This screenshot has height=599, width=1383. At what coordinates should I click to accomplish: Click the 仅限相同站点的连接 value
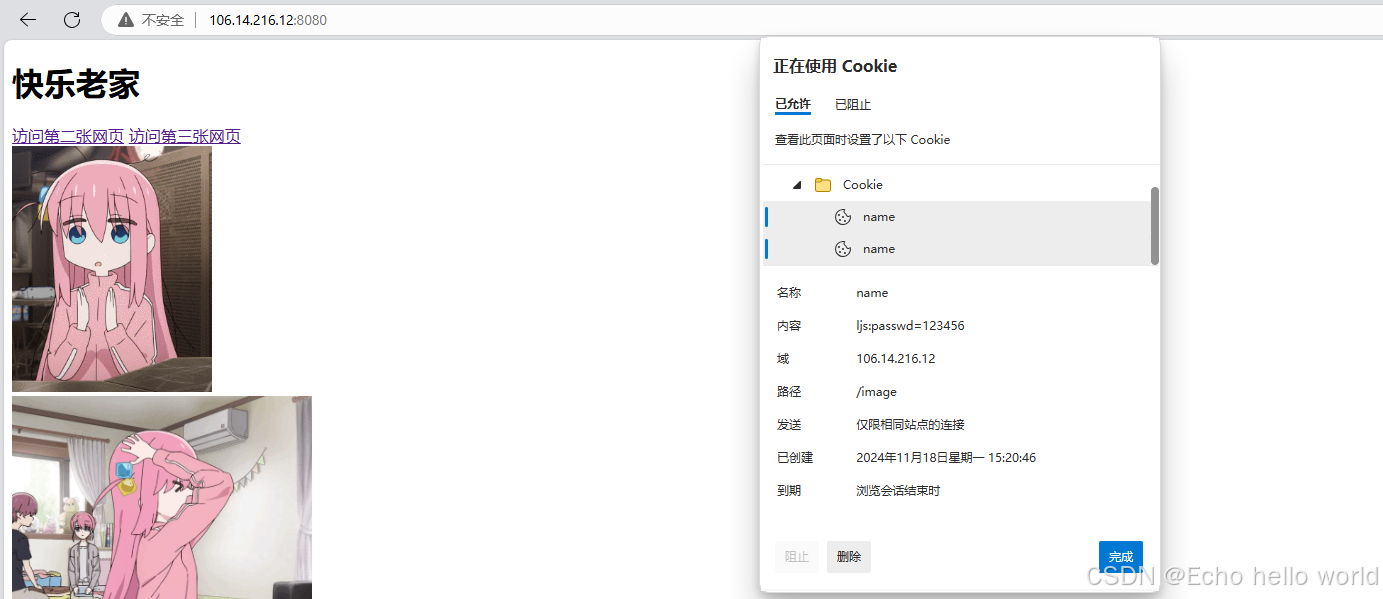pyautogui.click(x=910, y=425)
